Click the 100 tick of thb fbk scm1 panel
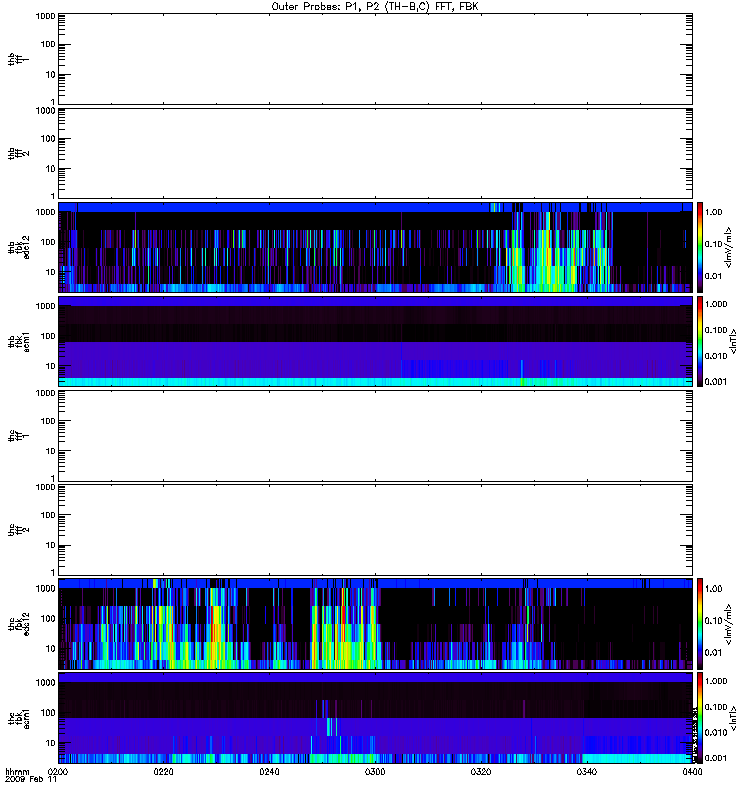The width and height of the screenshot is (750, 800). coord(48,336)
